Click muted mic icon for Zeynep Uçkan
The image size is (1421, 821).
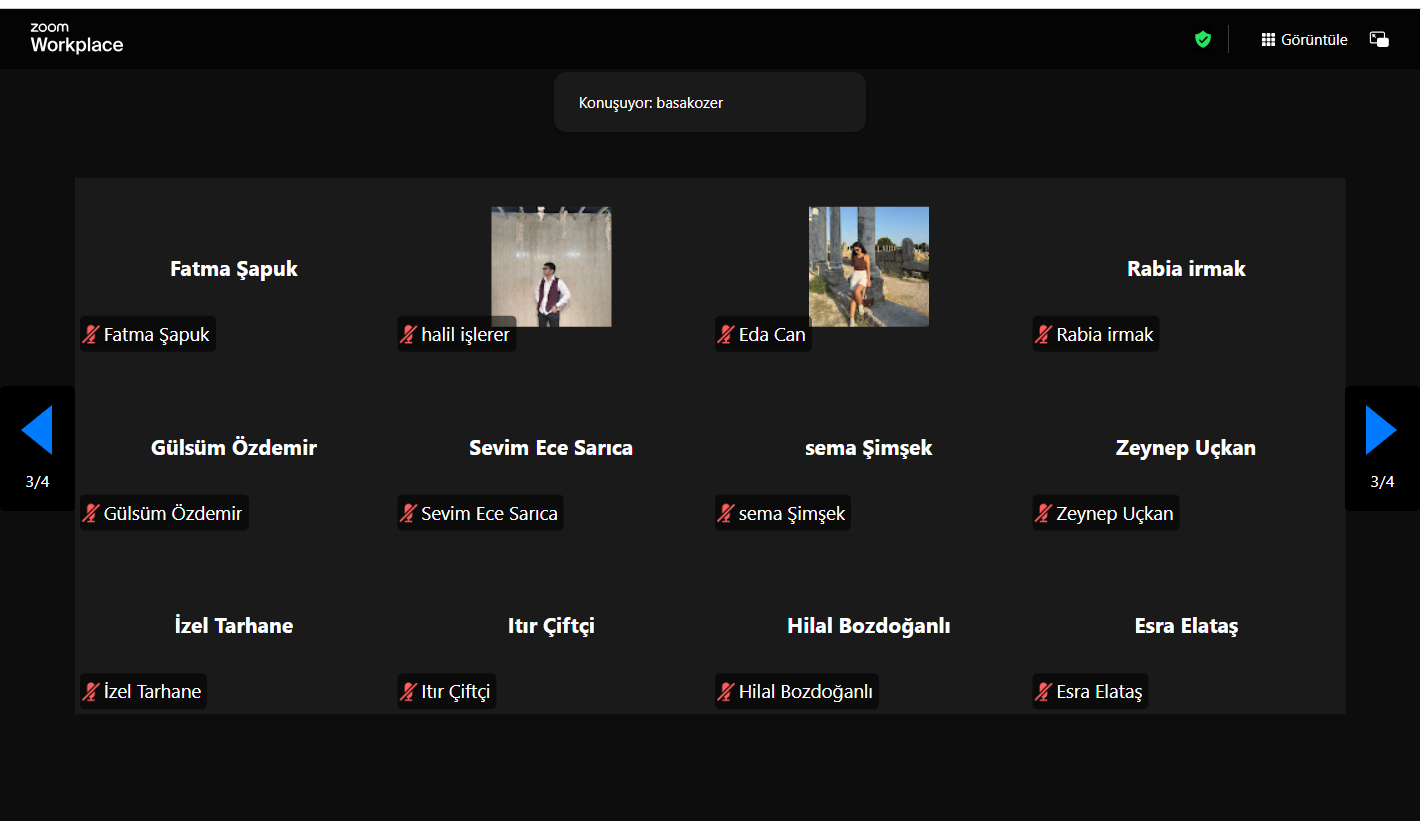coord(1043,514)
